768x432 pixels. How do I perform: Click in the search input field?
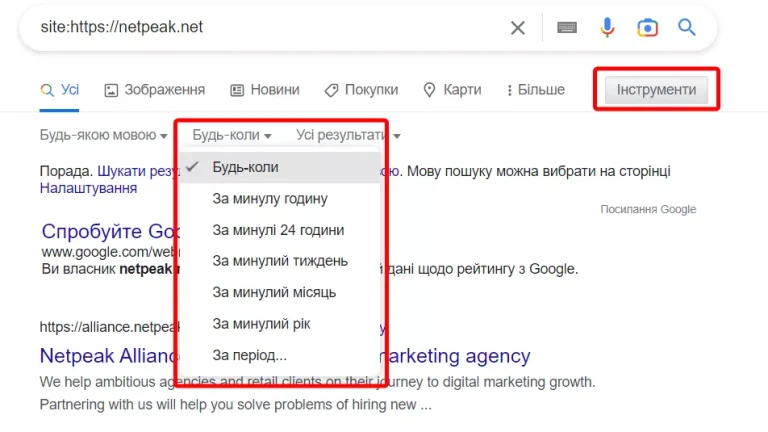tap(269, 27)
